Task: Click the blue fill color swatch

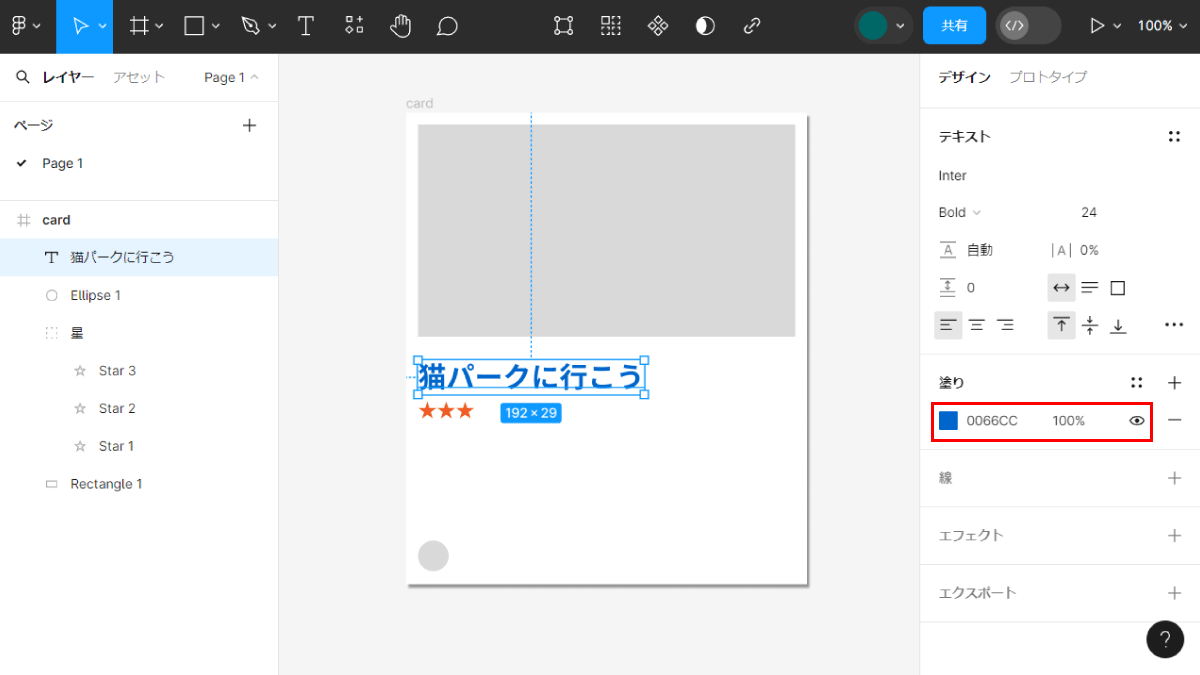Action: (x=948, y=421)
